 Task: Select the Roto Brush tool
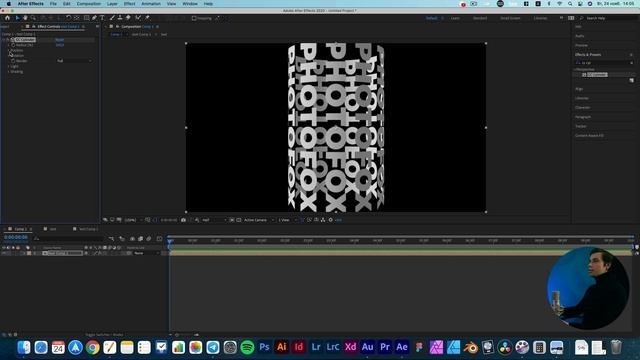(138, 18)
